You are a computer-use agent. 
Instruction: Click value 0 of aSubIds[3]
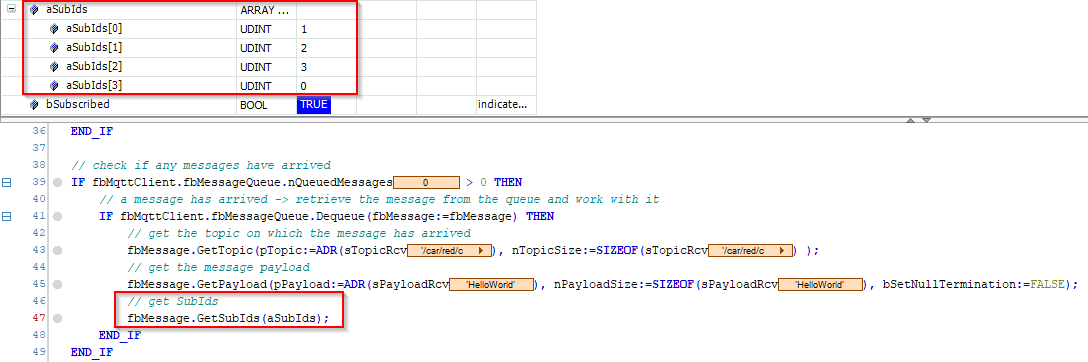(305, 86)
